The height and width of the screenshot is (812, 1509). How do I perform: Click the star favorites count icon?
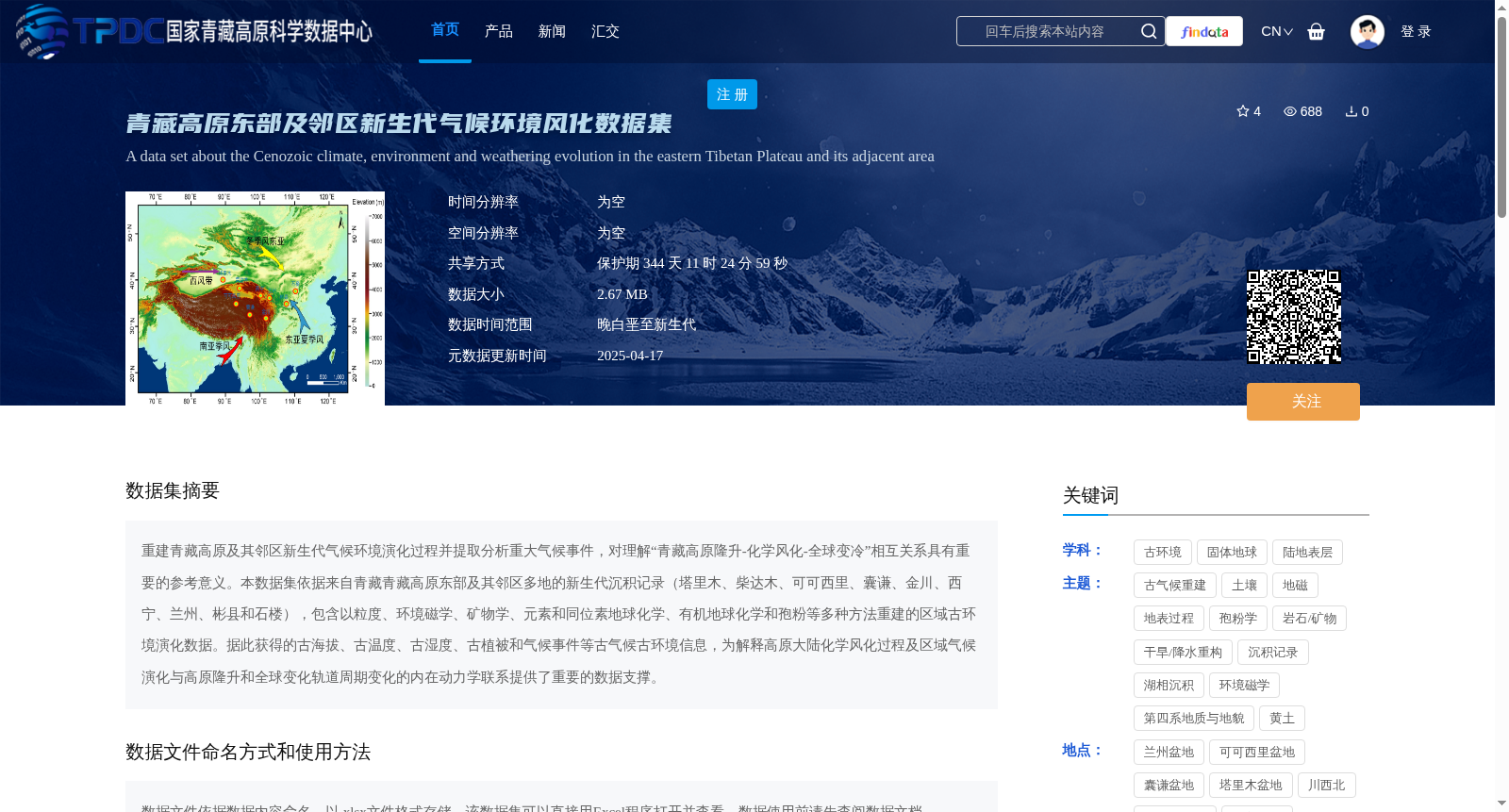click(x=1243, y=111)
